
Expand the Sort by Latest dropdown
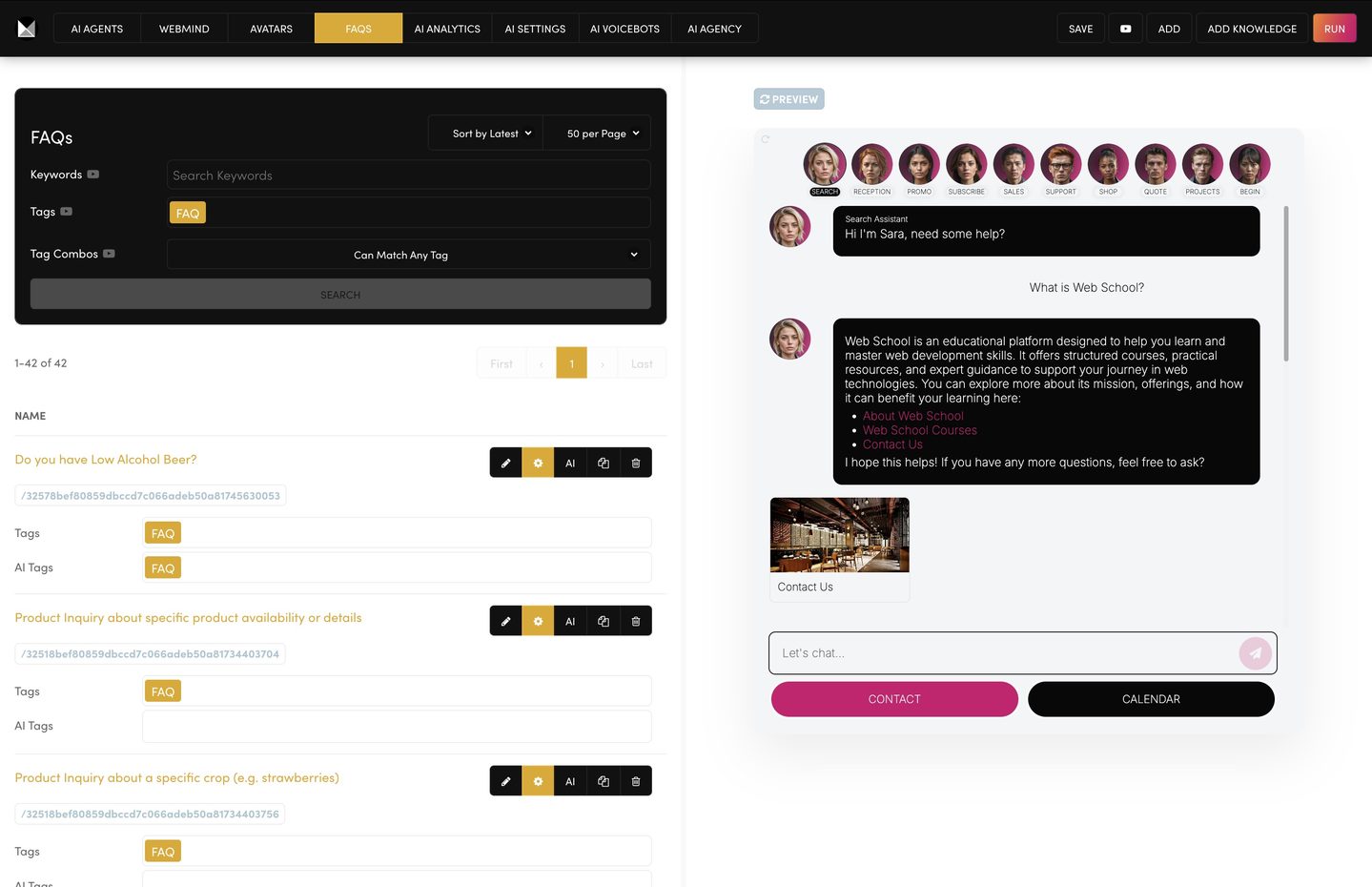[x=491, y=134]
